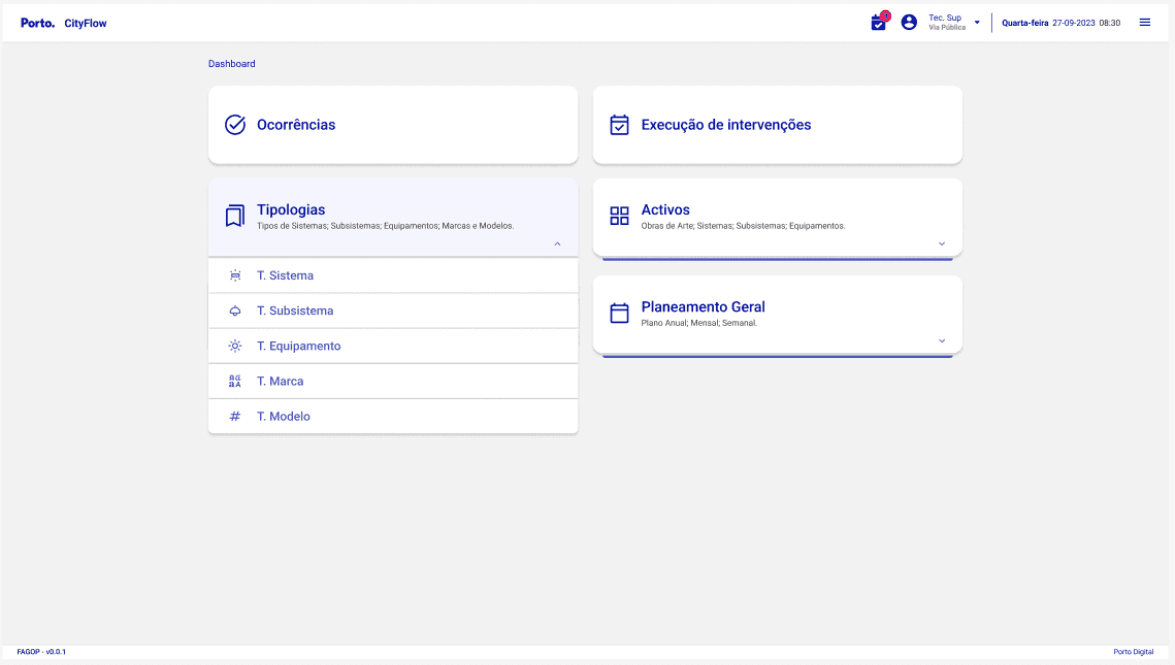Open the hamburger menu icon
Viewport: 1175px width, 665px height.
coord(1144,22)
